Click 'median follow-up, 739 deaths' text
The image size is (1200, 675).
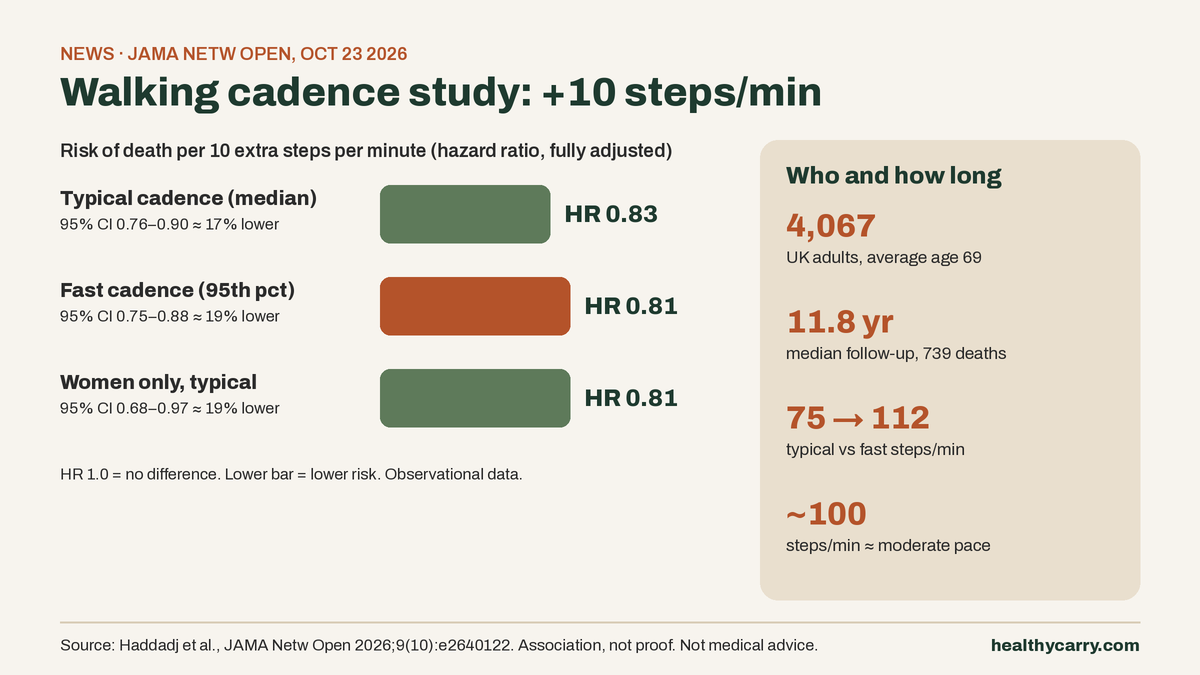896,354
